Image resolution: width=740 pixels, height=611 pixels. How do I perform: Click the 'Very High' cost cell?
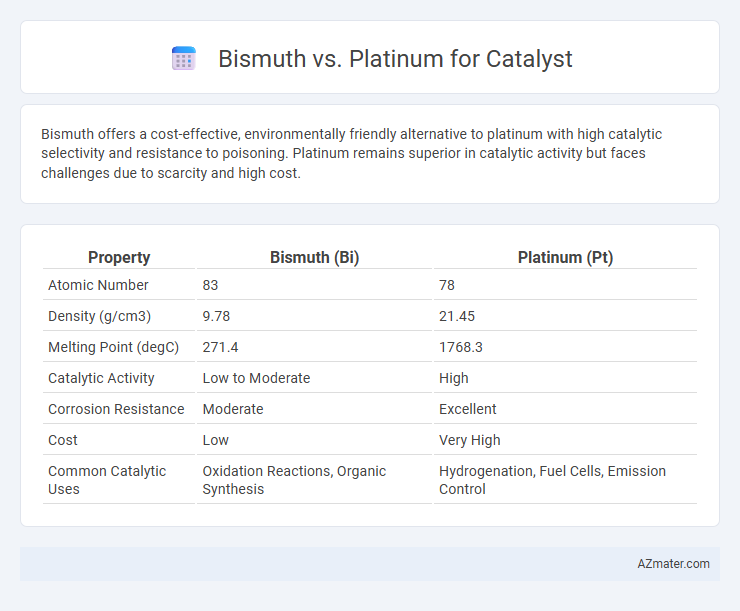point(470,440)
